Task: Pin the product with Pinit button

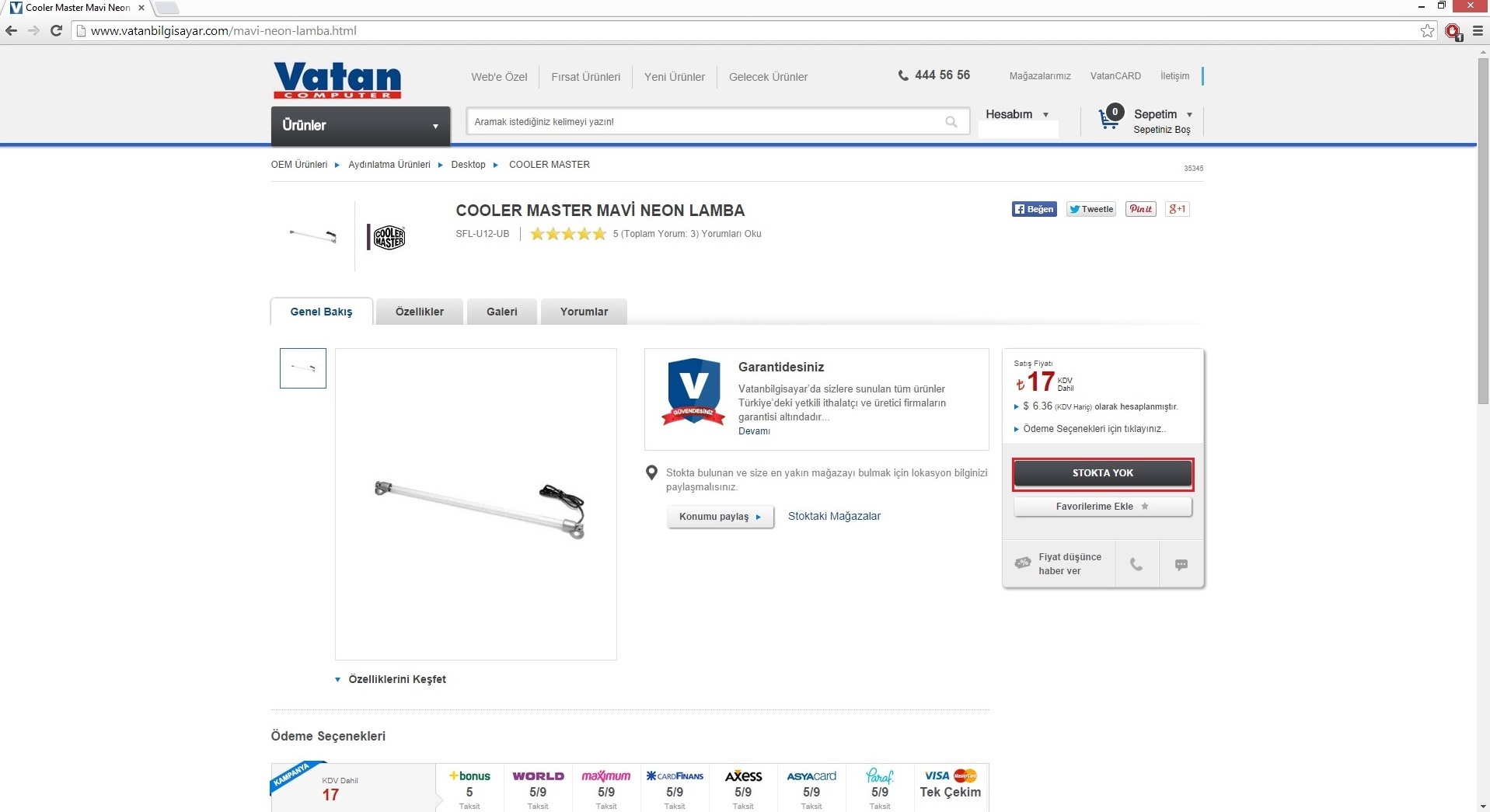Action: coord(1140,209)
